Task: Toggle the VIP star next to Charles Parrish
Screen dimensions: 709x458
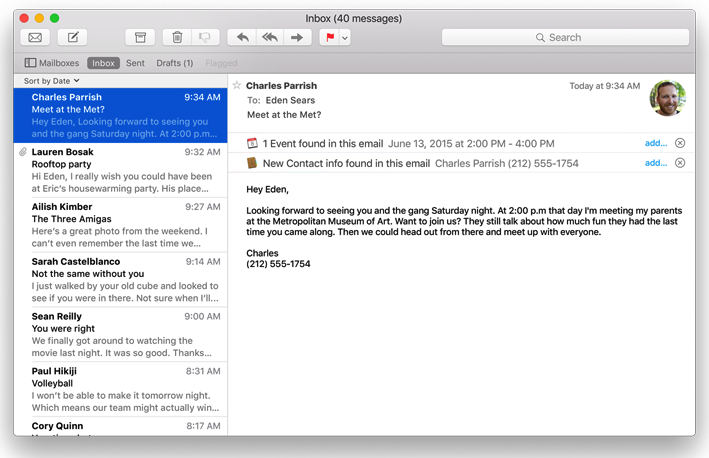Action: coord(236,85)
